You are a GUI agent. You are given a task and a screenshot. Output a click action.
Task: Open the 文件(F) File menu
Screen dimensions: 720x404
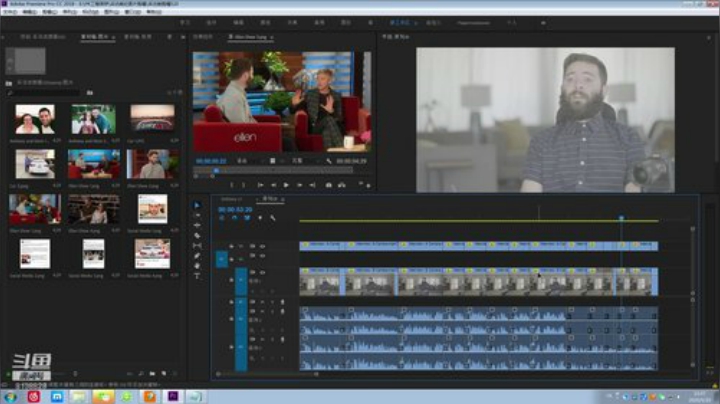point(10,12)
